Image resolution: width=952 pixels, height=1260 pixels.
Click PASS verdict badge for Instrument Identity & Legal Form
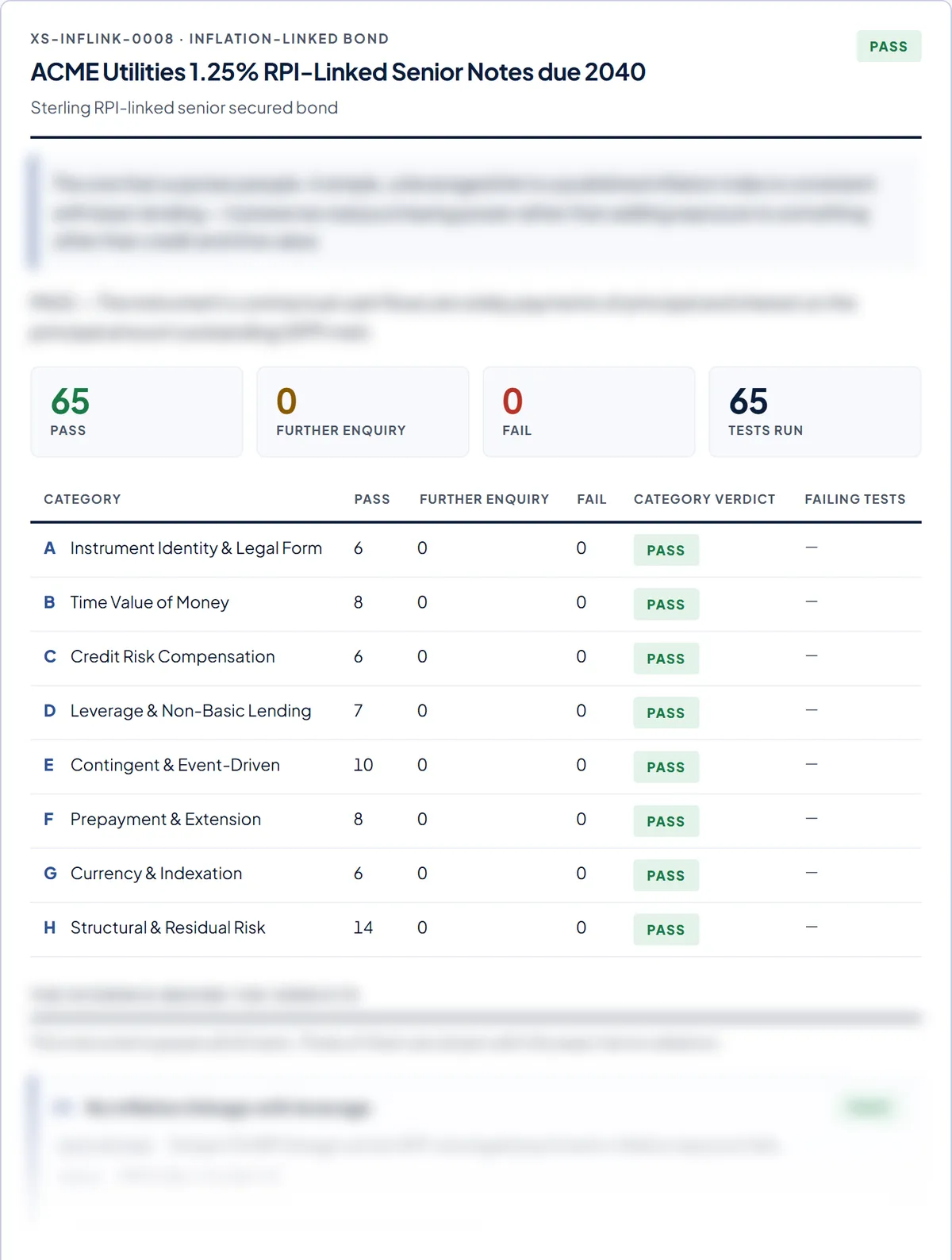click(666, 551)
